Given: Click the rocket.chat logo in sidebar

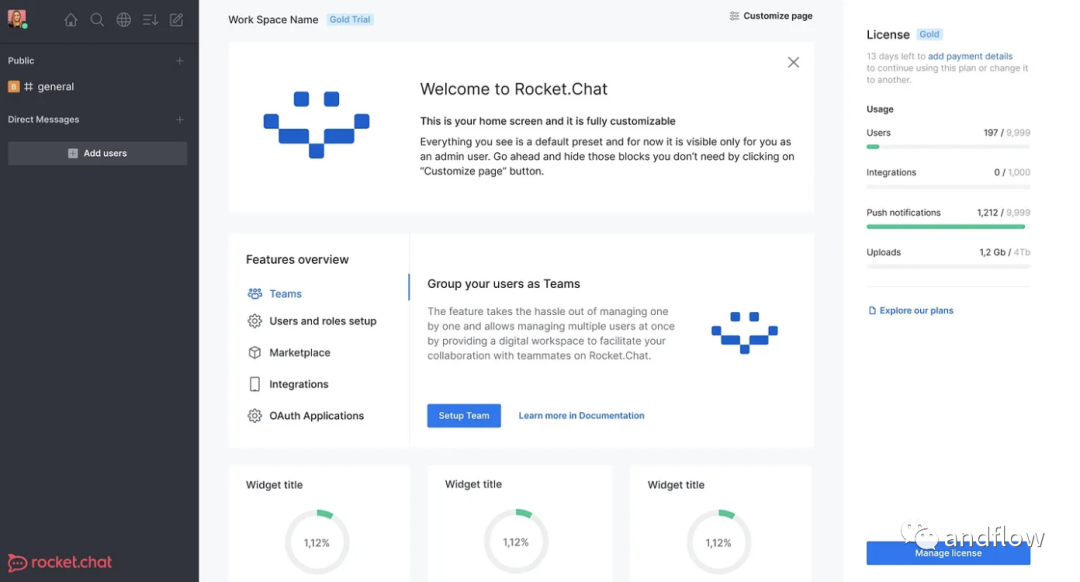Looking at the screenshot, I should point(60,563).
